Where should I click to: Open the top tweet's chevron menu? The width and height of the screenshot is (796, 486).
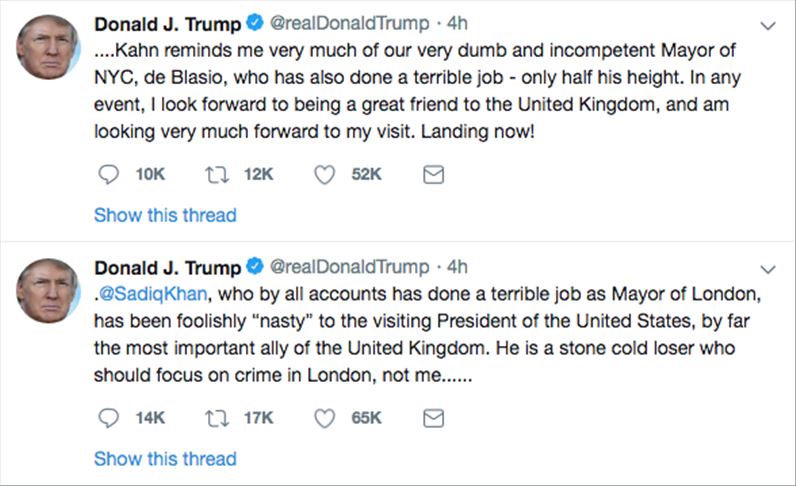(x=767, y=26)
